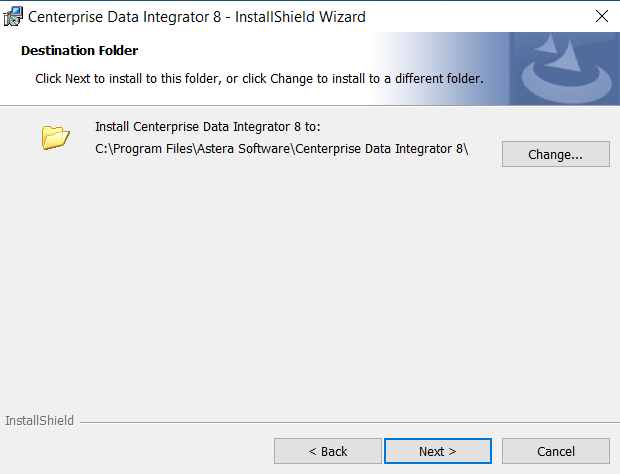
Task: Close the InstallShield Wizard window
Action: coord(601,16)
